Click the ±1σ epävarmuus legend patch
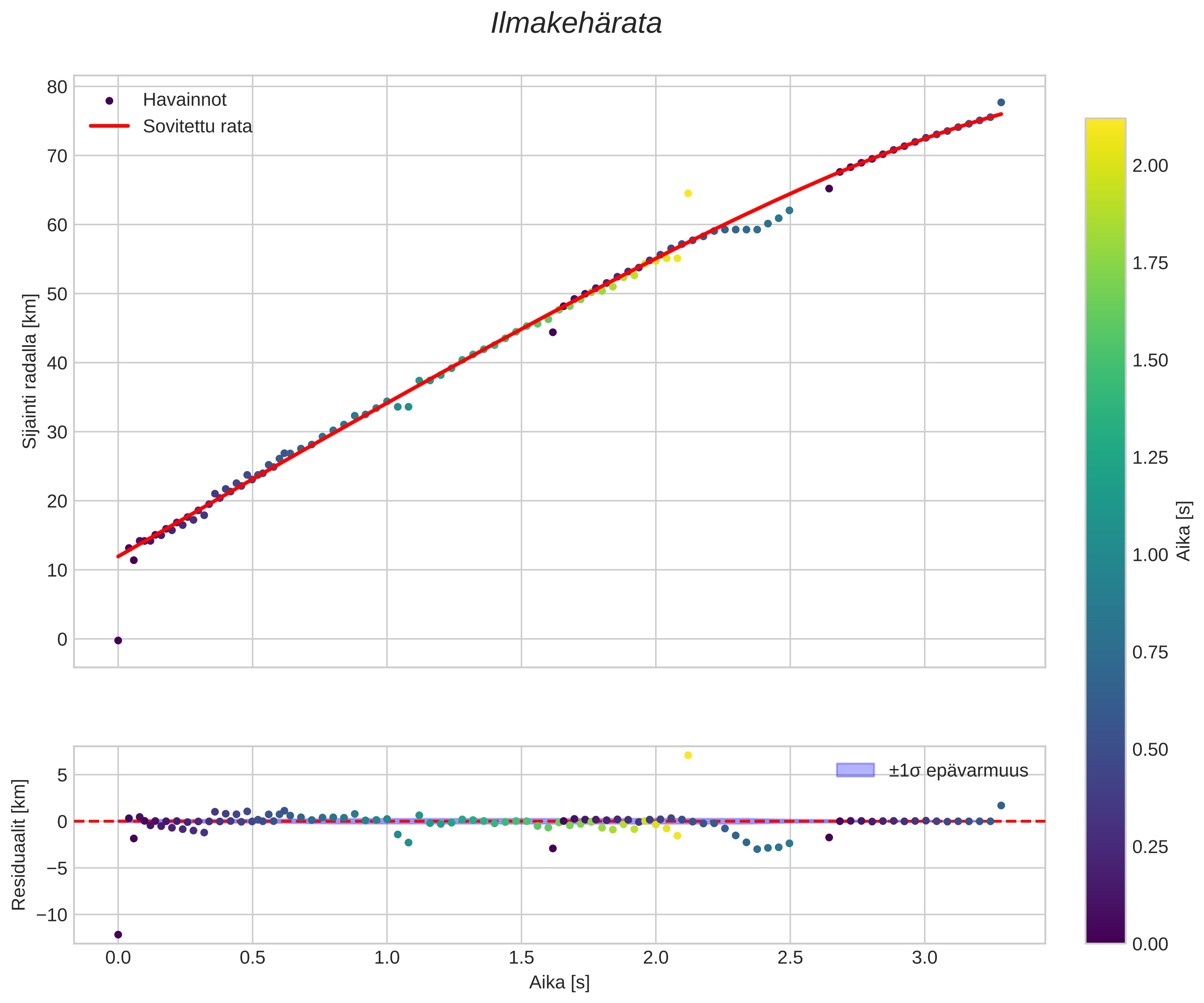 [x=855, y=770]
